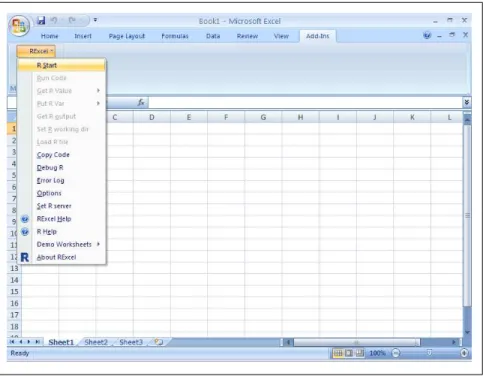Click the formula bar input field
483x376 pixels.
pos(305,102)
